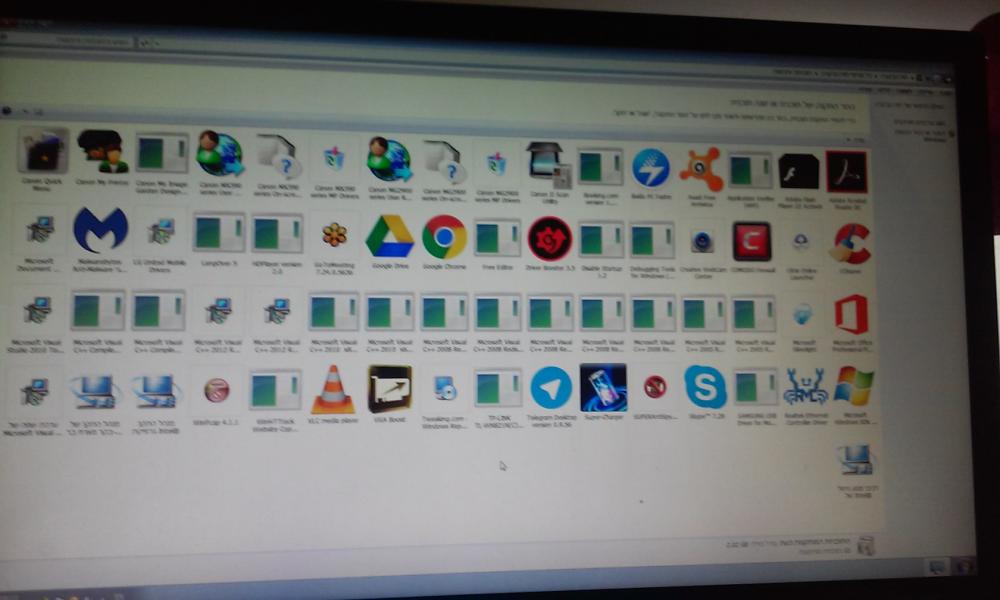Select the Creative WebCam Center icon

coord(702,242)
